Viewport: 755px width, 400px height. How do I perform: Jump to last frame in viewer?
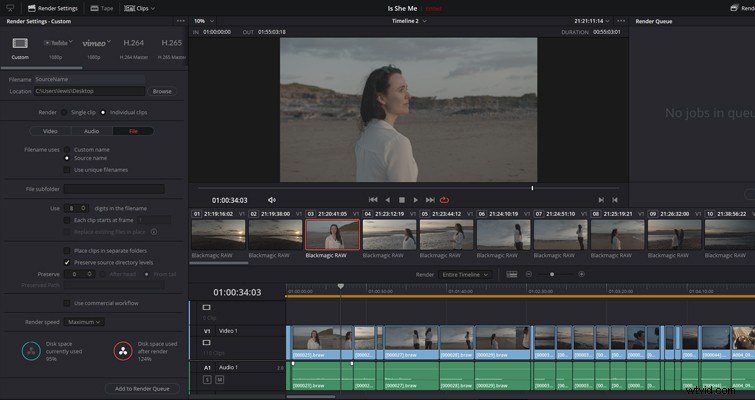click(430, 200)
